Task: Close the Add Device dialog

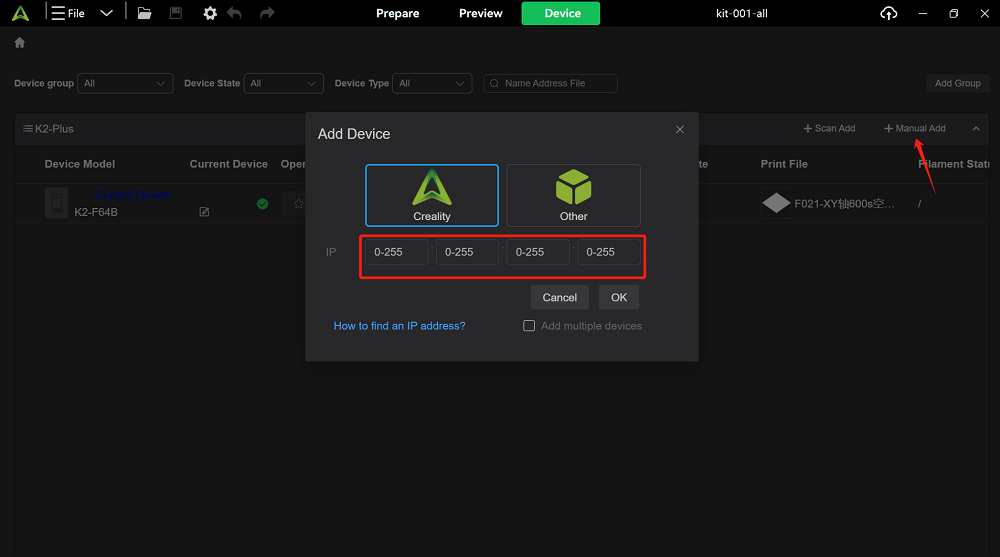Action: click(x=680, y=130)
